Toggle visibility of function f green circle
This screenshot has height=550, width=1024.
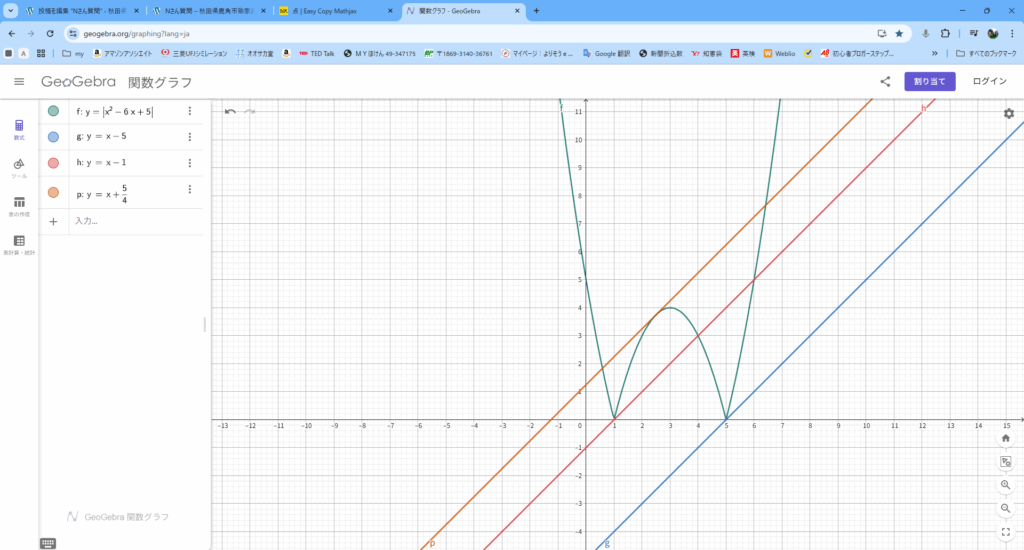coord(53,111)
